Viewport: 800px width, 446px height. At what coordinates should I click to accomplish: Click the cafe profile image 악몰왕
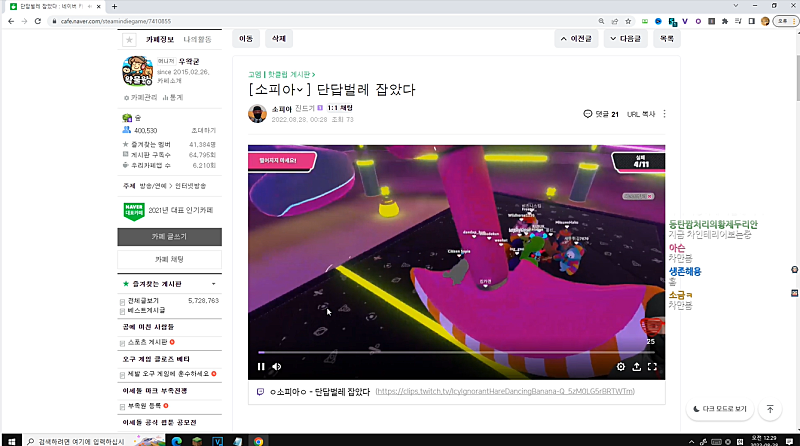[138, 71]
